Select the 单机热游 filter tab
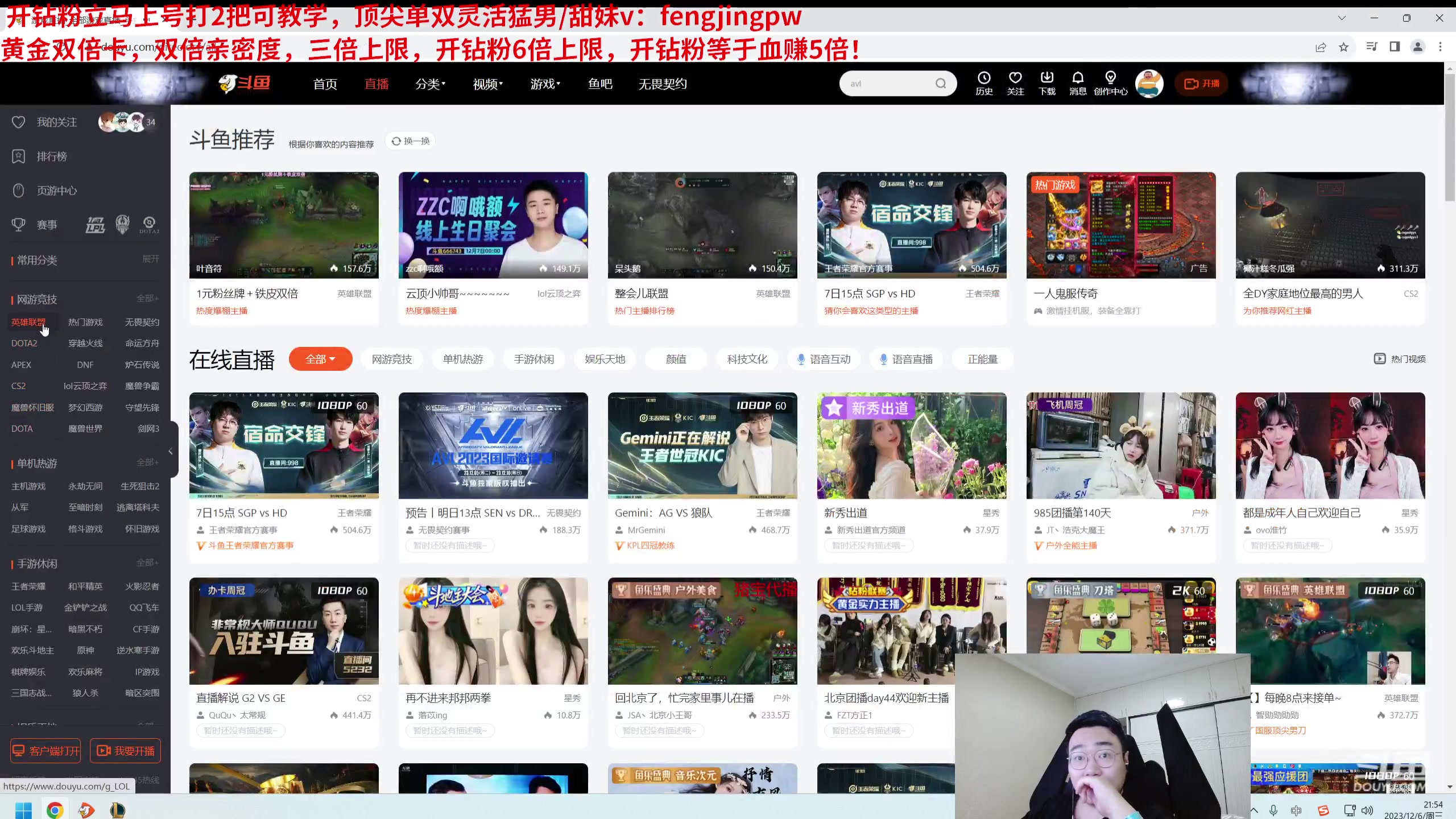The width and height of the screenshot is (1456, 819). 463,359
